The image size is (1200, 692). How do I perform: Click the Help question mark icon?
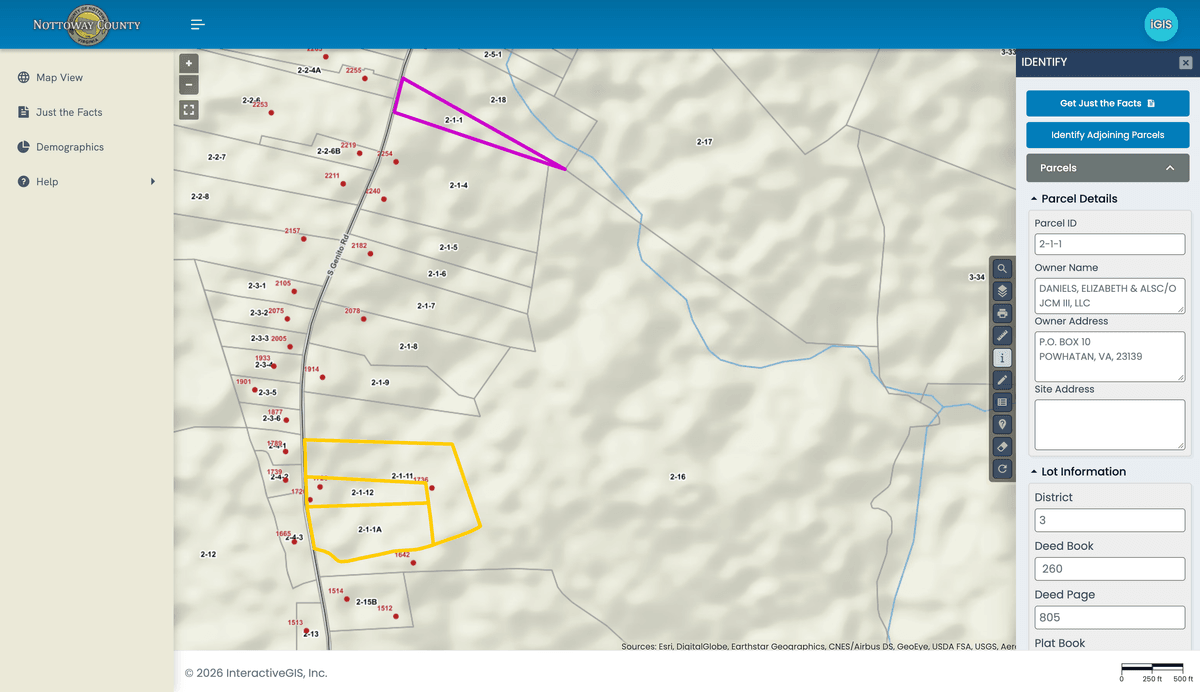[23, 182]
